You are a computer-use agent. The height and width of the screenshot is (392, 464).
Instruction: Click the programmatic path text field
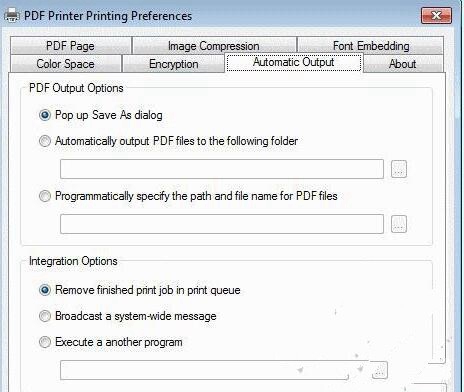[x=222, y=224]
